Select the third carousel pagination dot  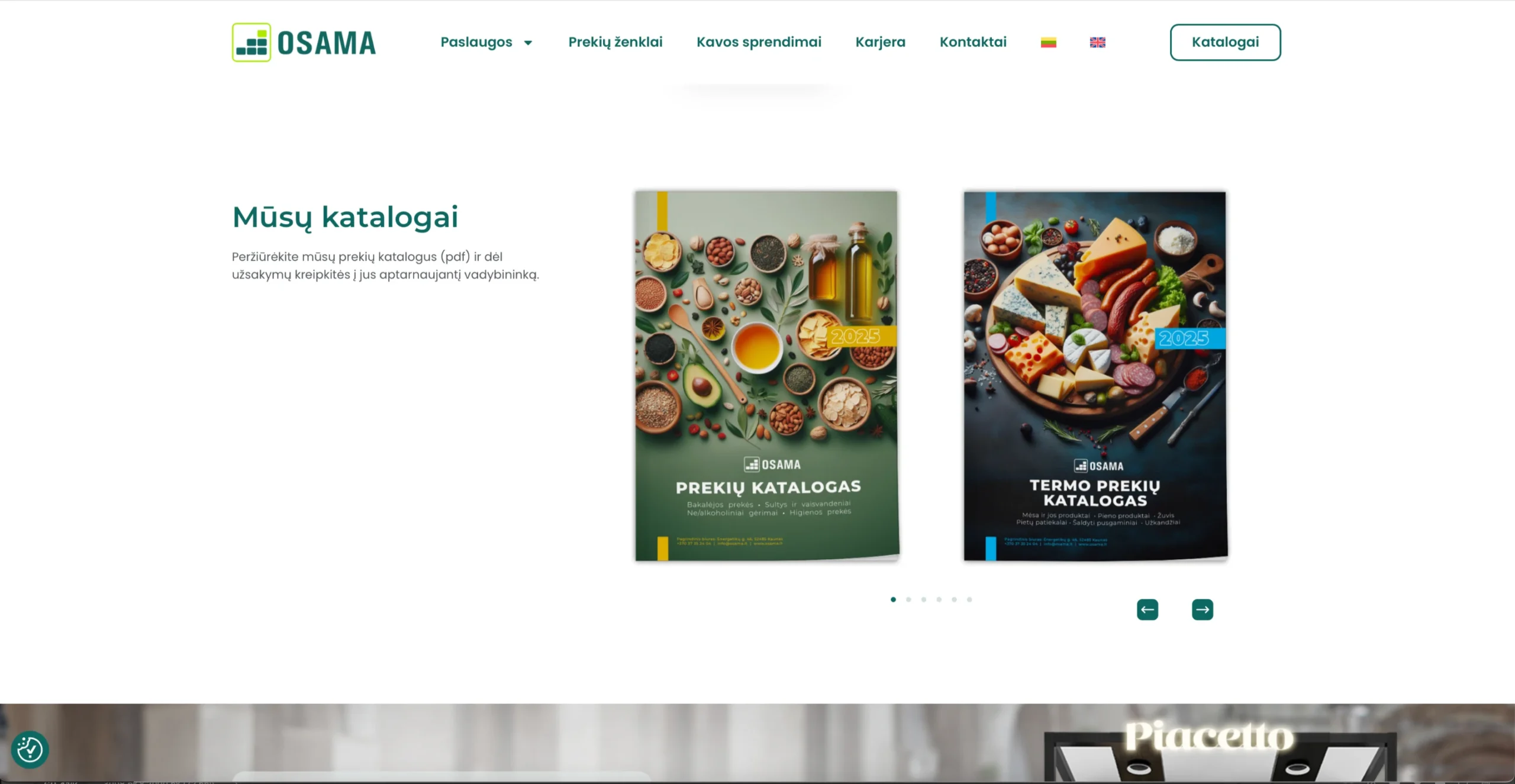pyautogui.click(x=923, y=599)
